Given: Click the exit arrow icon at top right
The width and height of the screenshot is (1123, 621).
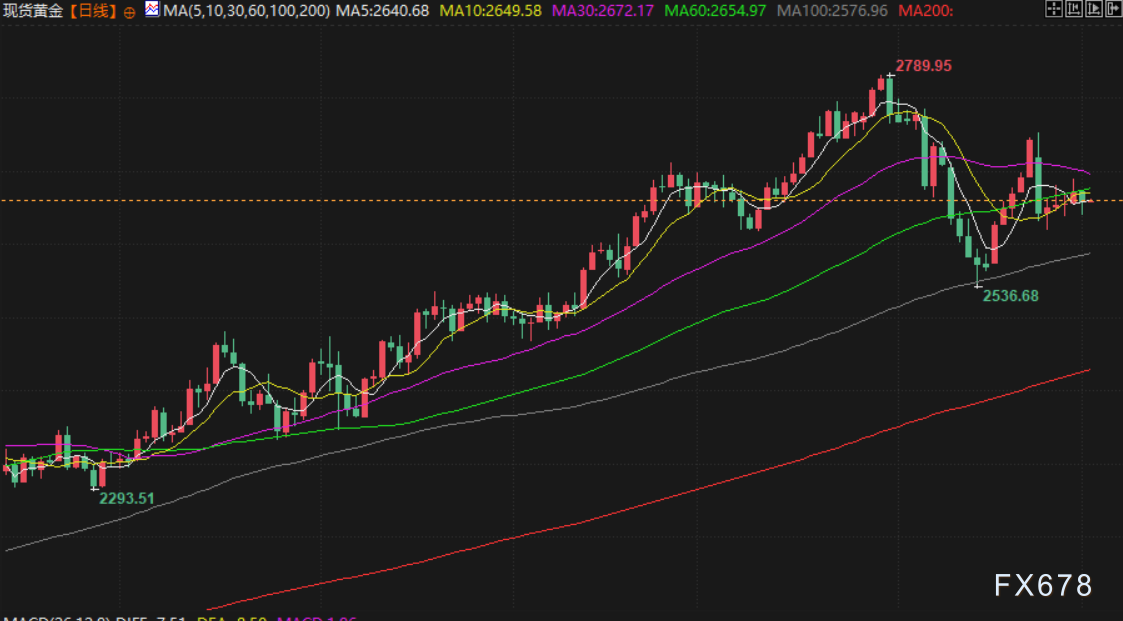Looking at the screenshot, I should click(1114, 9).
